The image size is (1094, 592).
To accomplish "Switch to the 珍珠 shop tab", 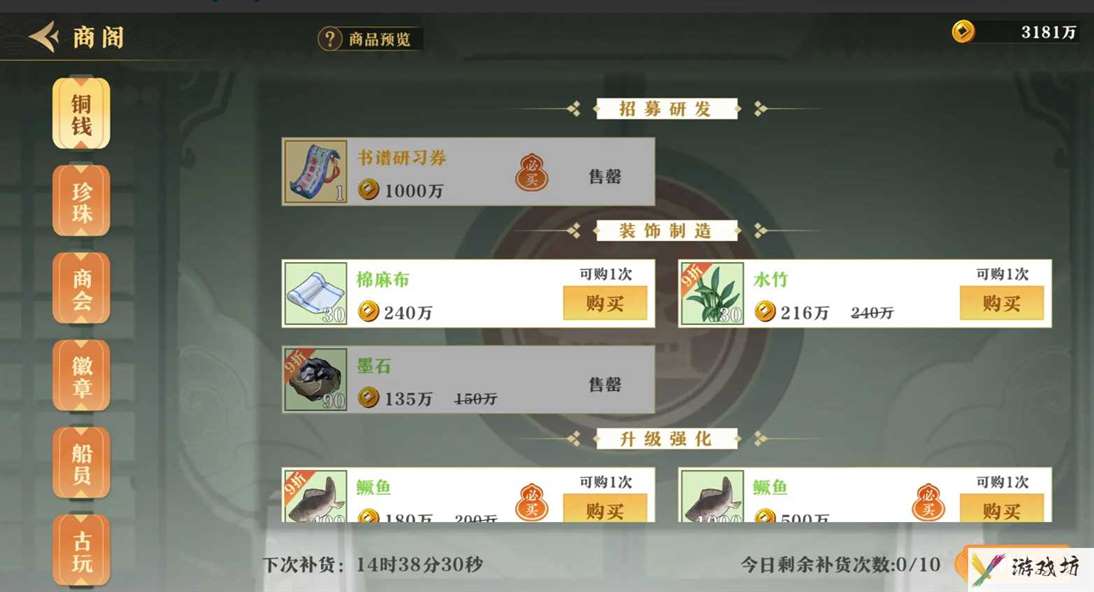I will pos(81,201).
